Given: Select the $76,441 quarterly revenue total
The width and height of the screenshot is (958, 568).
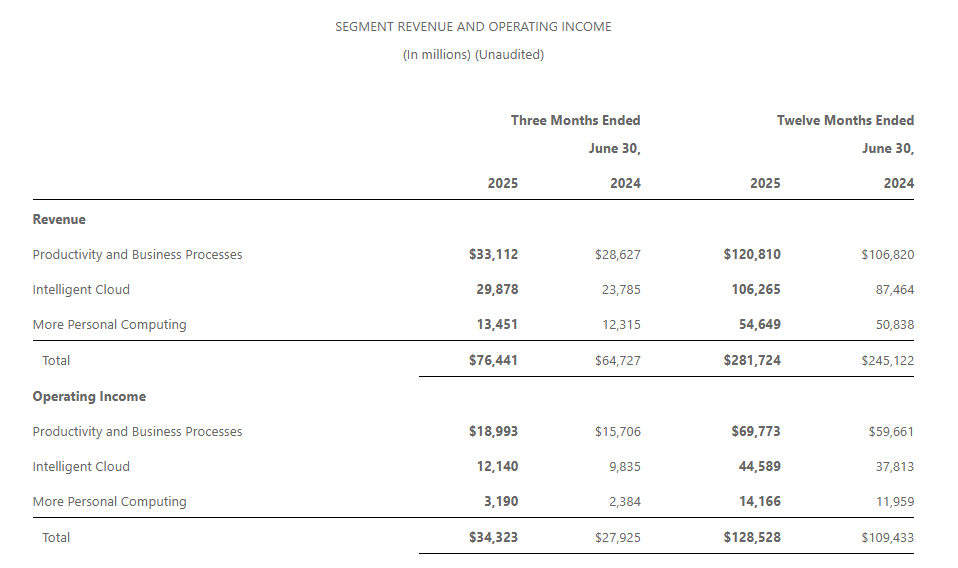Looking at the screenshot, I should coord(493,360).
